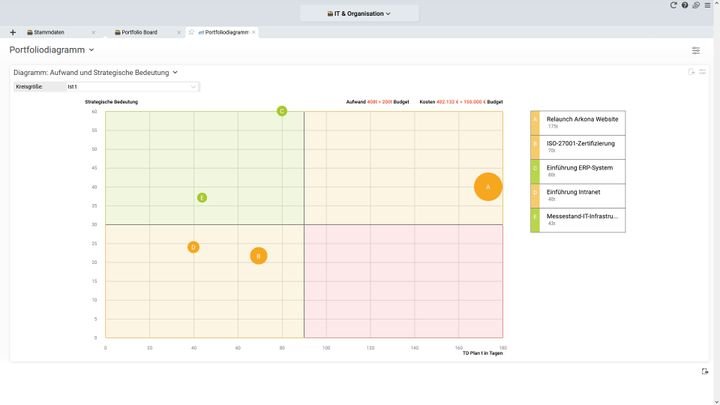Click the TD Plan t in Tagen axis label
This screenshot has width=720, height=405.
[483, 353]
